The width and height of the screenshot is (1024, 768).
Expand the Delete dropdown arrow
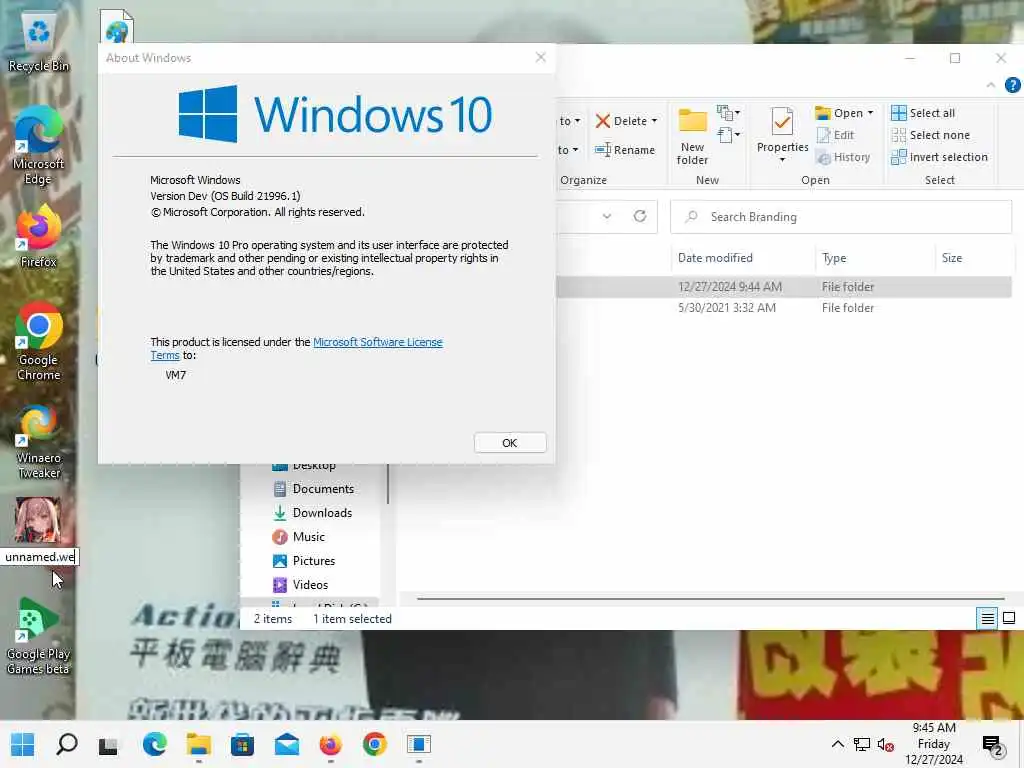(654, 121)
